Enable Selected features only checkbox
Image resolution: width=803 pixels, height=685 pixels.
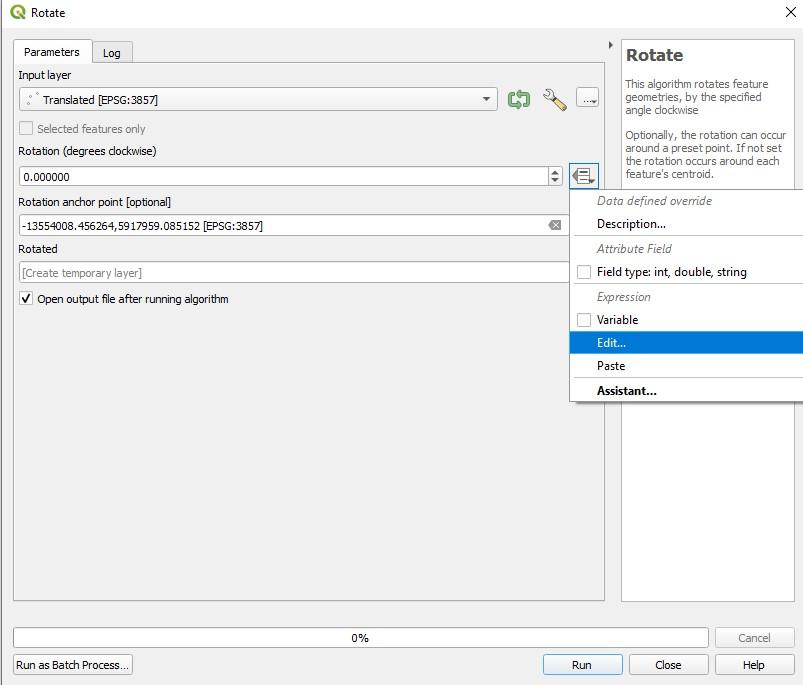point(26,128)
